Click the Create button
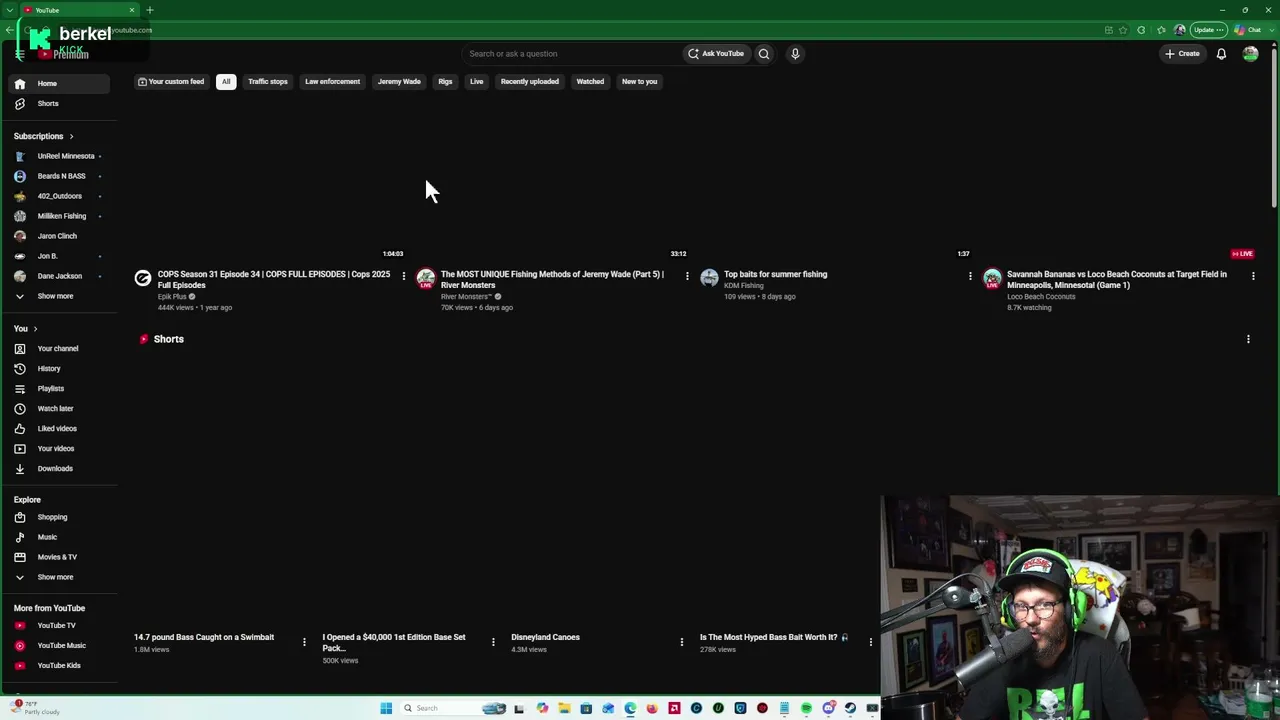This screenshot has height=720, width=1280. point(1182,54)
